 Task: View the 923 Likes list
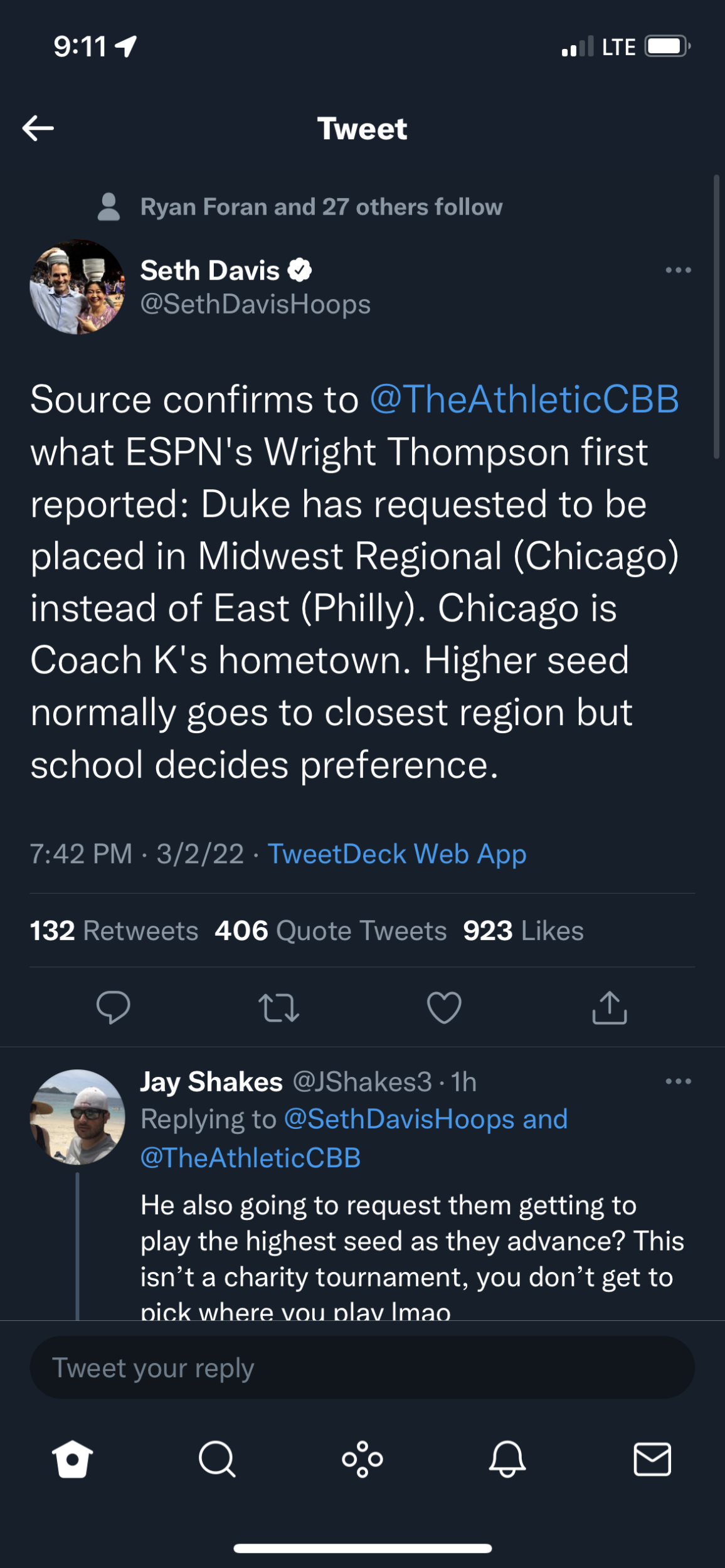click(x=523, y=931)
